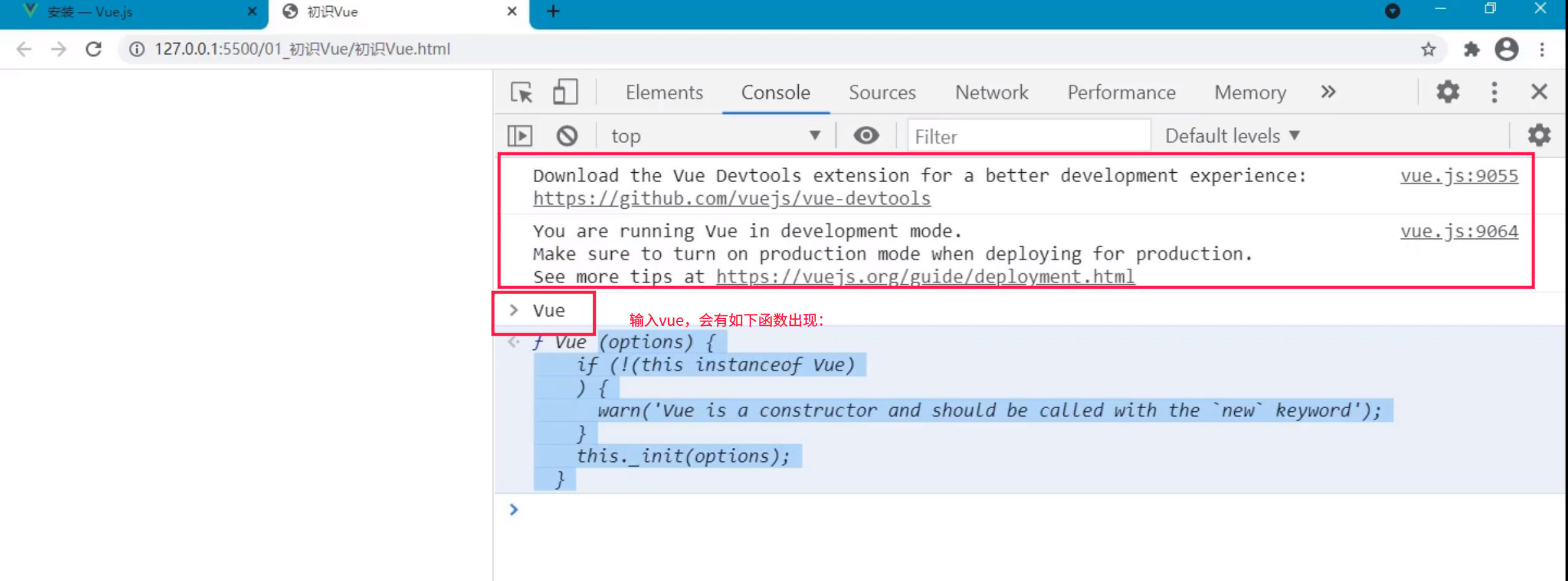
Task: Click the 'if (!(this instanceof Vue)' line
Action: coord(715,365)
